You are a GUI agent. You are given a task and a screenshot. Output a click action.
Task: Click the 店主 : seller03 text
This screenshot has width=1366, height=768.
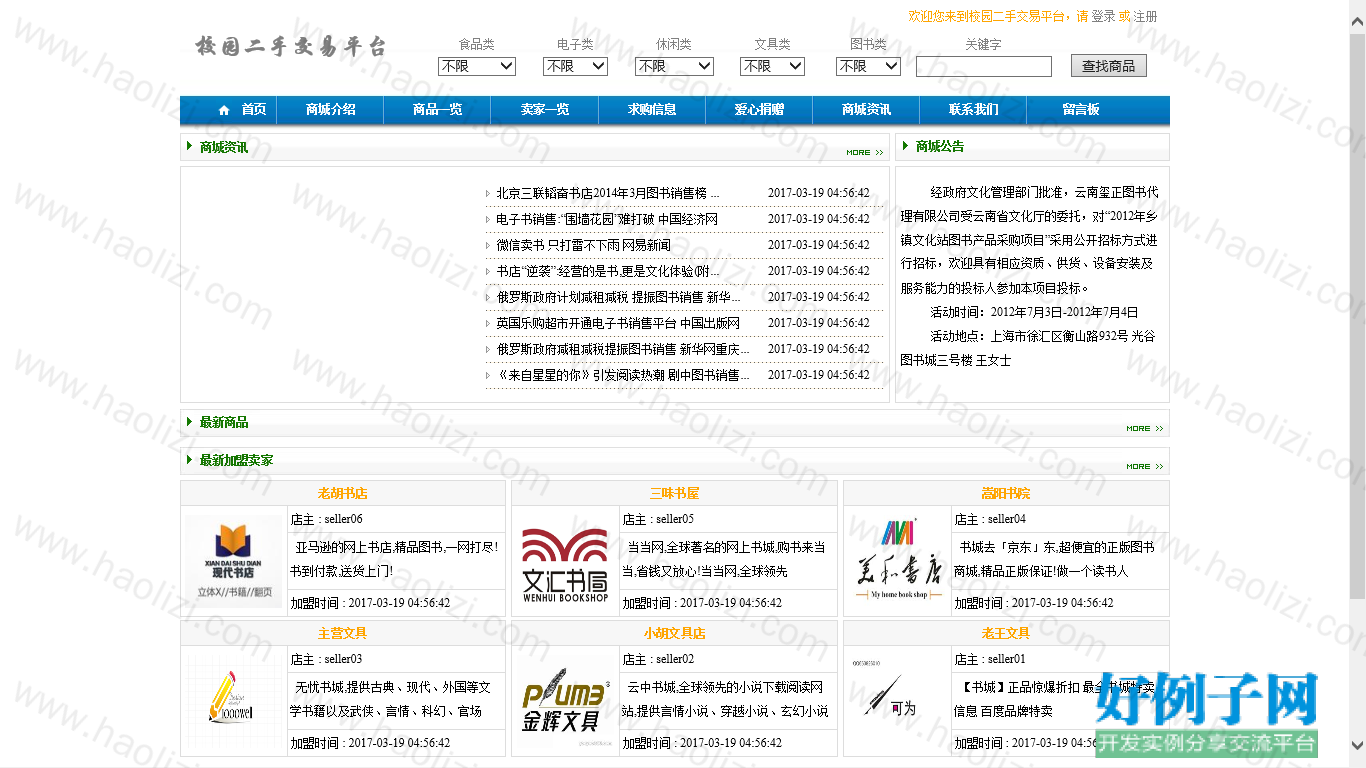point(326,659)
